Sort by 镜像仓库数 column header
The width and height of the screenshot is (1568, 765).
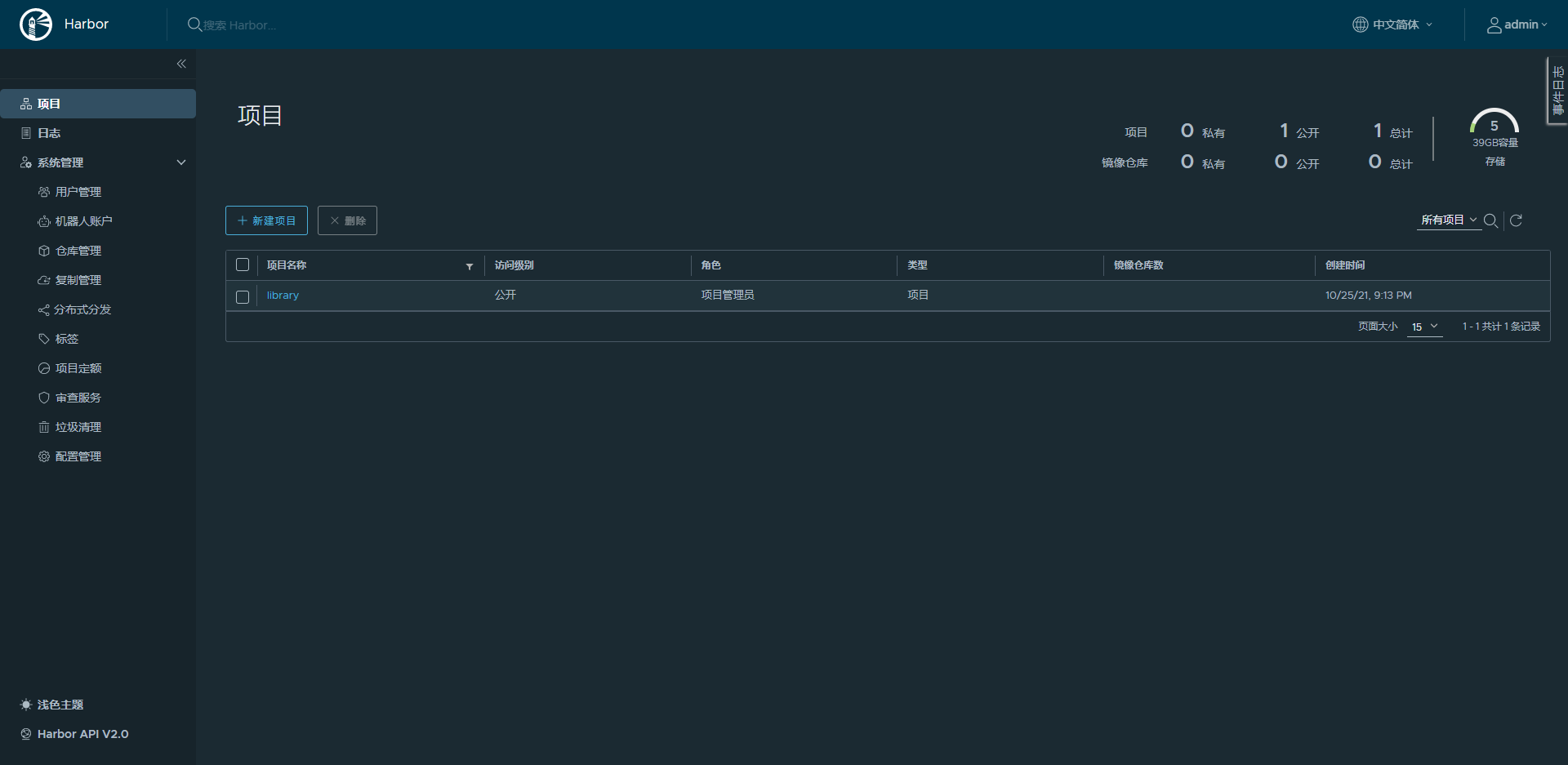pos(1138,265)
